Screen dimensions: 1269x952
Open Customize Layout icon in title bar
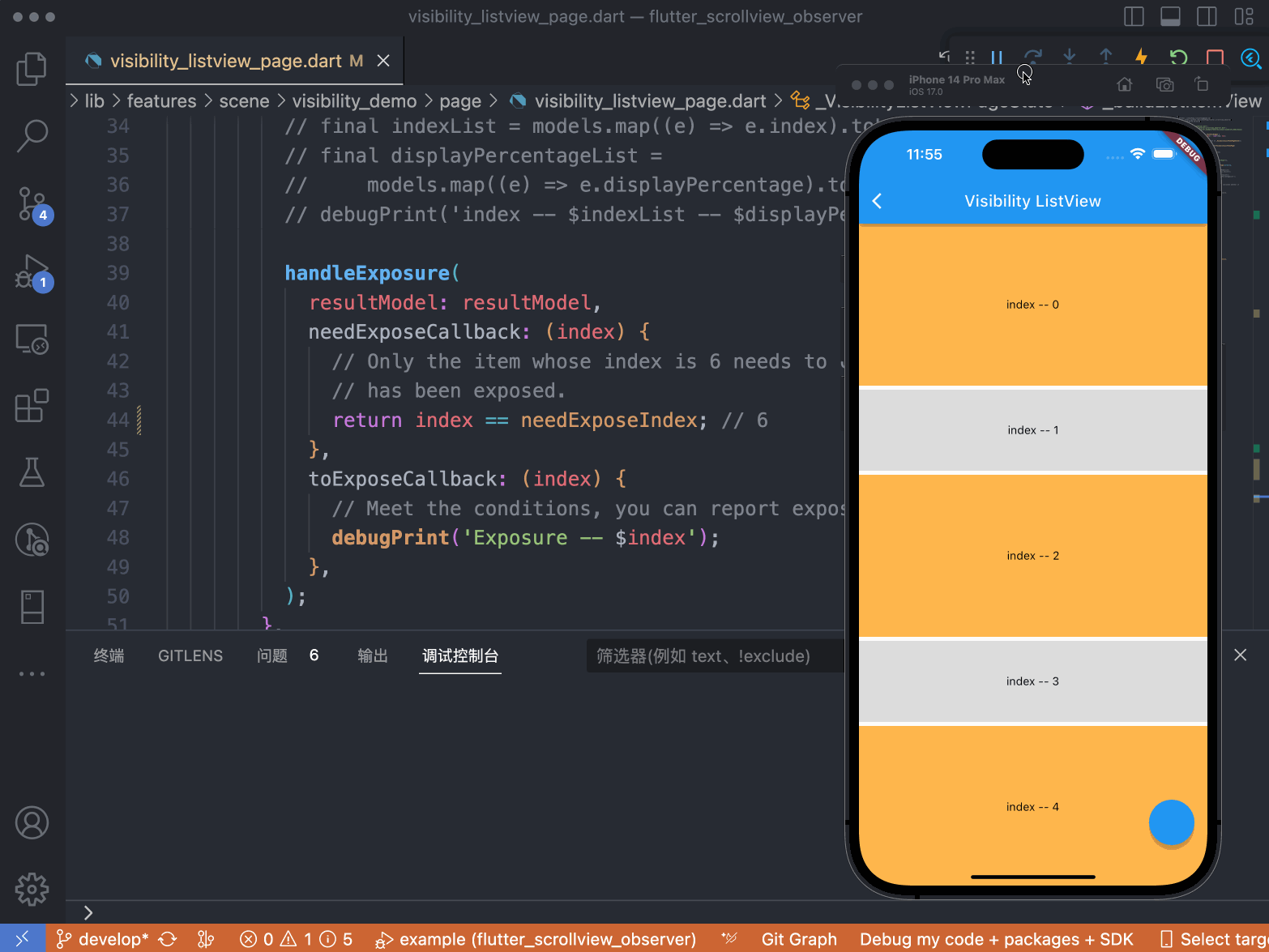point(1244,16)
